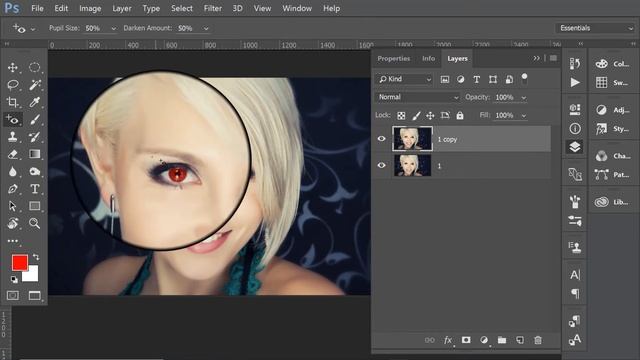Toggle filter for adjustment layers
The image size is (640, 360).
point(460,80)
